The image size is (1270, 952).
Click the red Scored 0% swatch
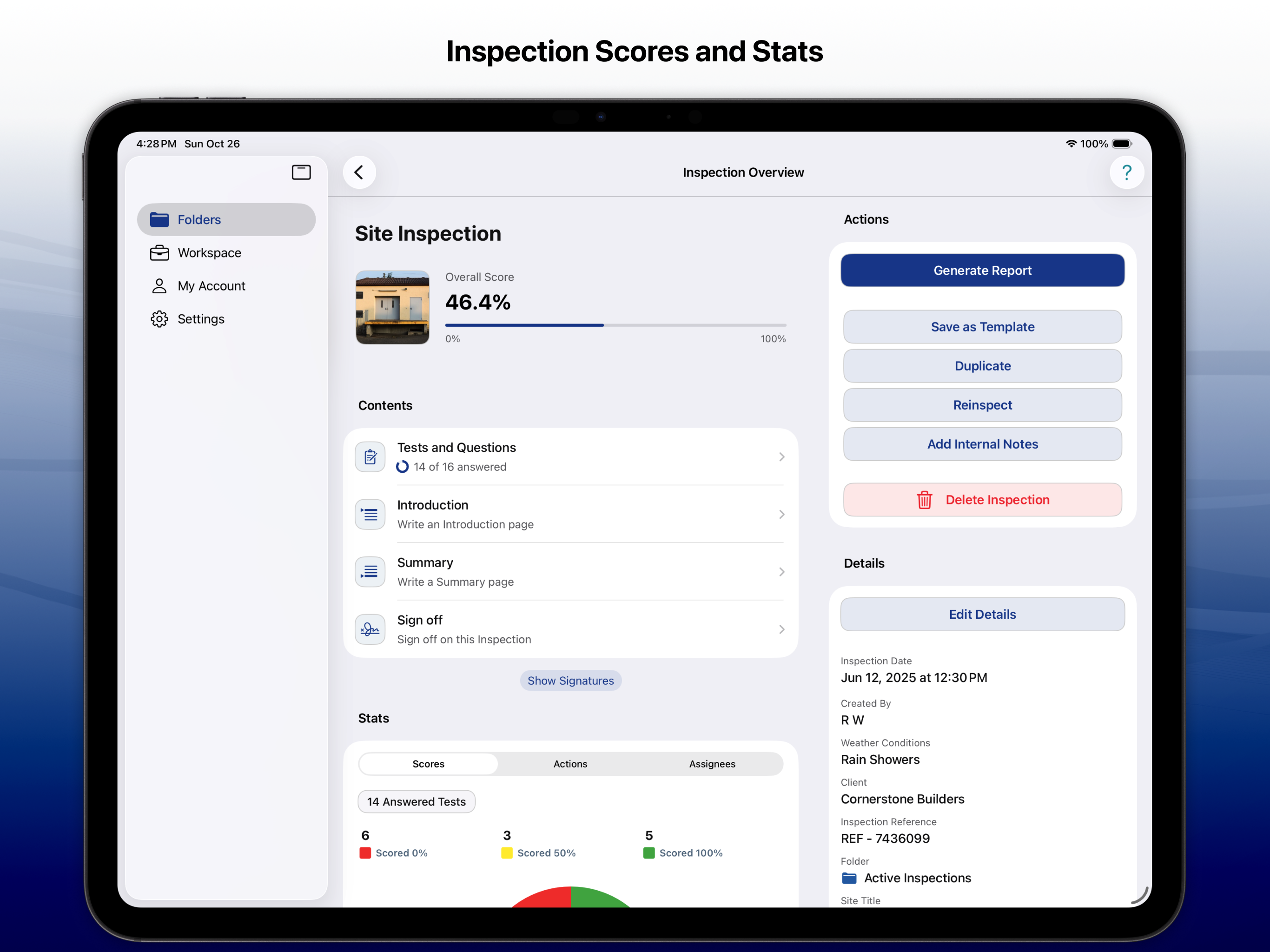pos(365,853)
